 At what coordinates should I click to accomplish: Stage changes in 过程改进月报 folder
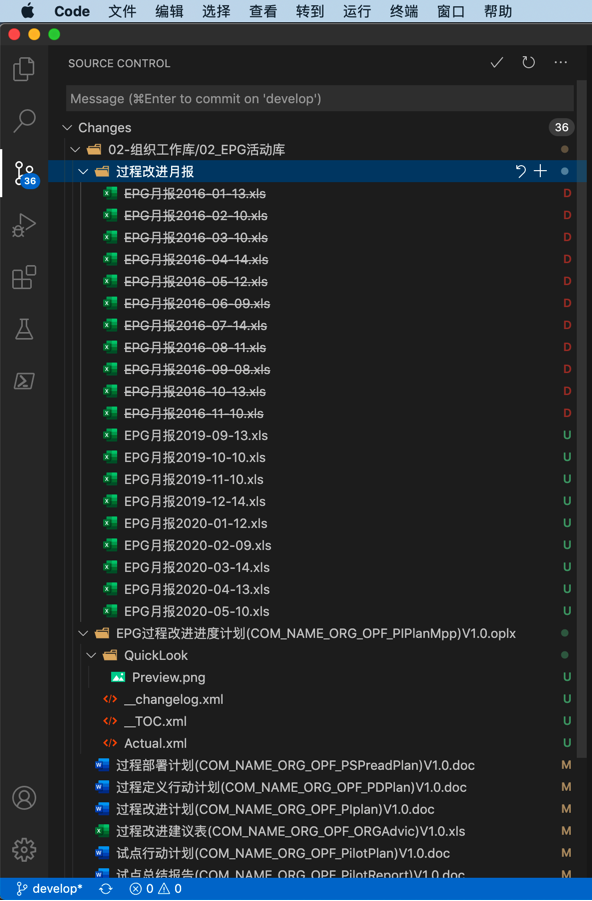click(x=540, y=171)
